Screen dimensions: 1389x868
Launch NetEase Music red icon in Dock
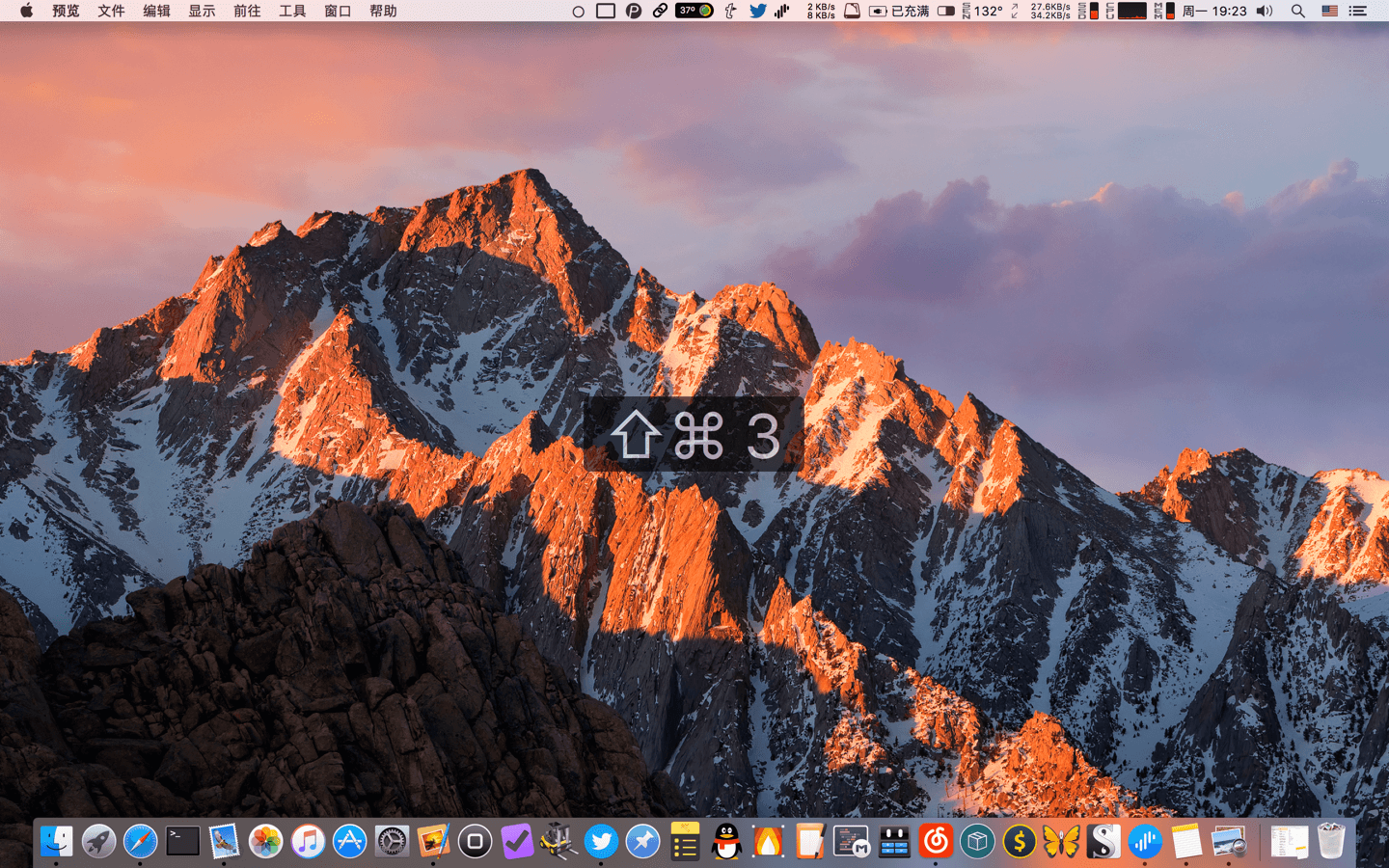coord(936,841)
